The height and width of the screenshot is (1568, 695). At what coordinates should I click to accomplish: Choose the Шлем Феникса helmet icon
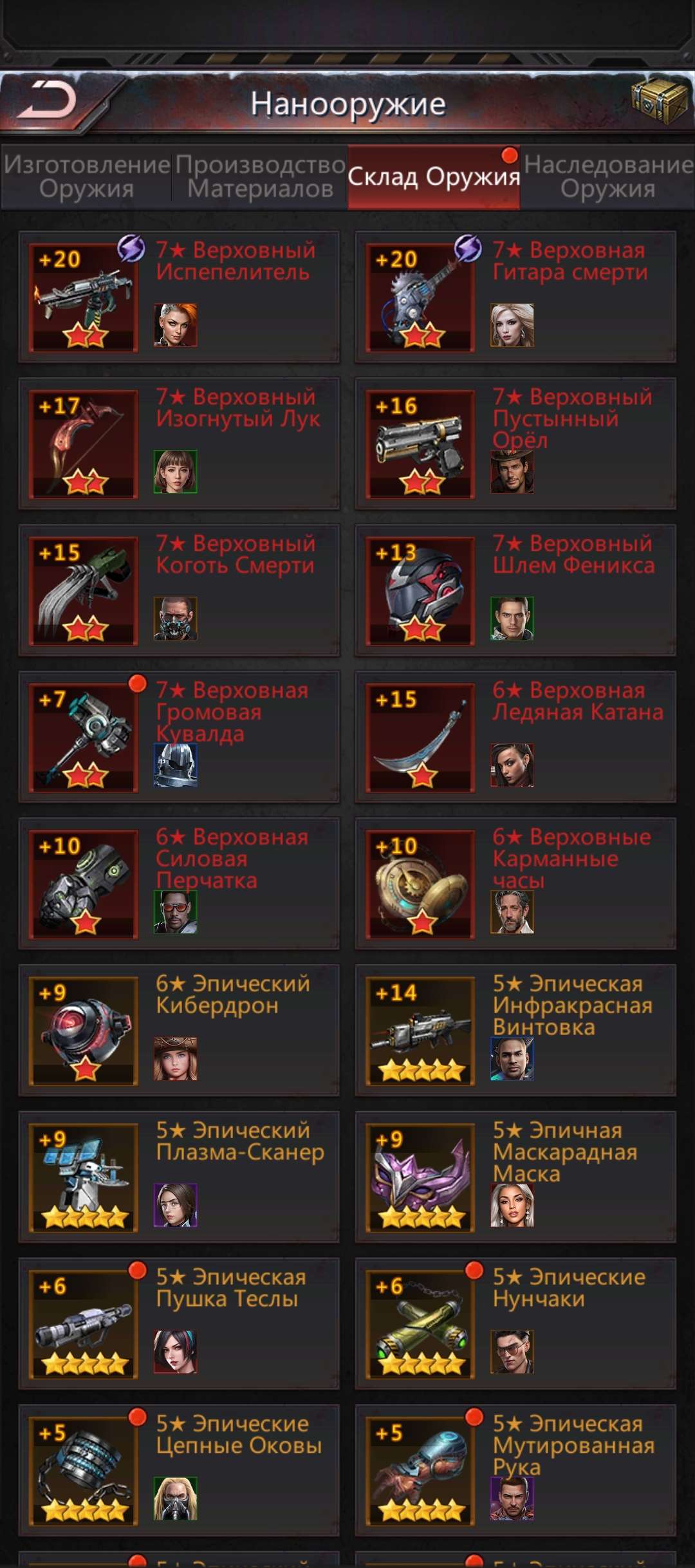point(420,591)
